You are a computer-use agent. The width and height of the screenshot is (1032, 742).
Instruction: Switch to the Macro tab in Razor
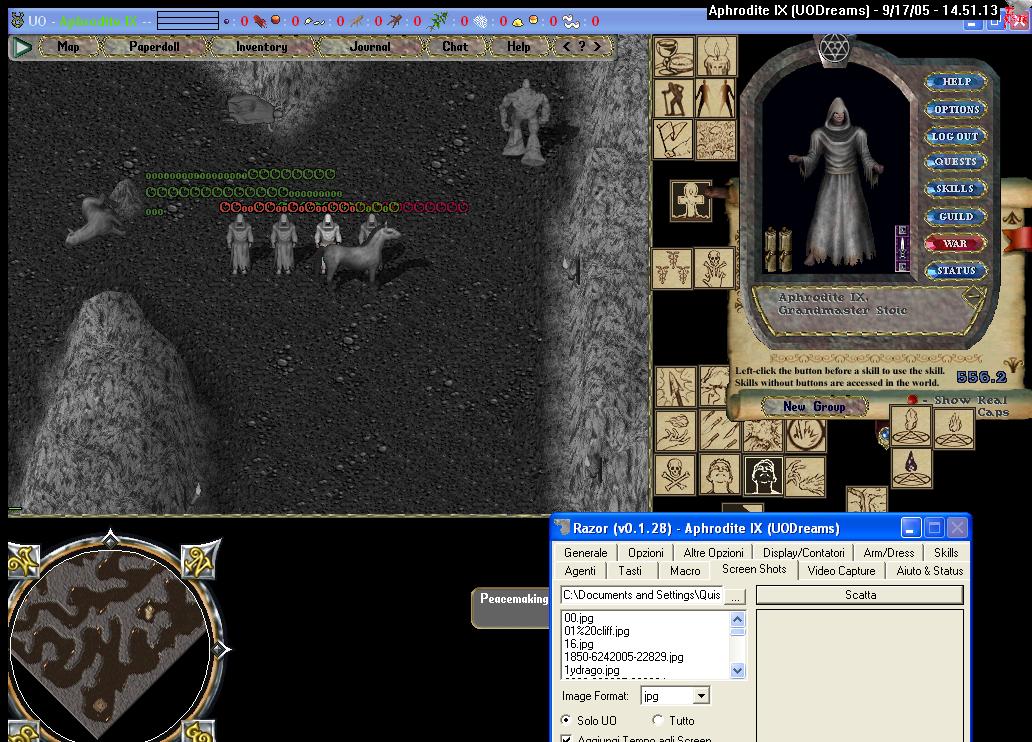(685, 571)
